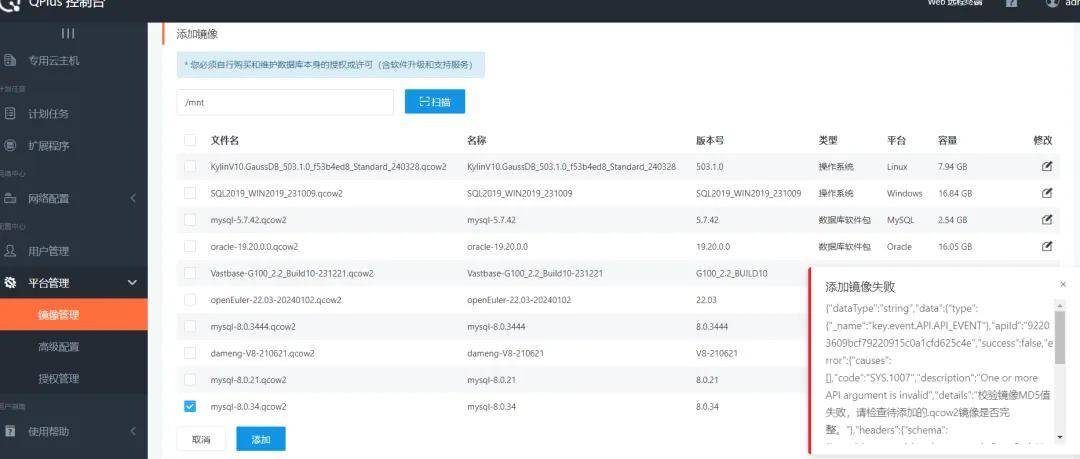Click the 用户管理 person icon
Image resolution: width=1080 pixels, height=459 pixels.
point(10,251)
